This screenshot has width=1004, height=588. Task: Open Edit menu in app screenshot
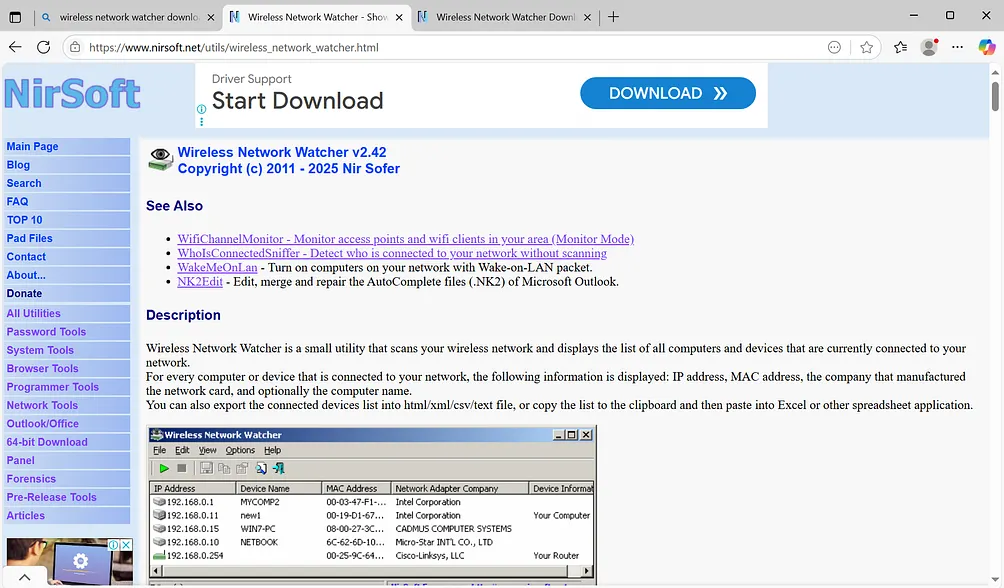[x=182, y=450]
